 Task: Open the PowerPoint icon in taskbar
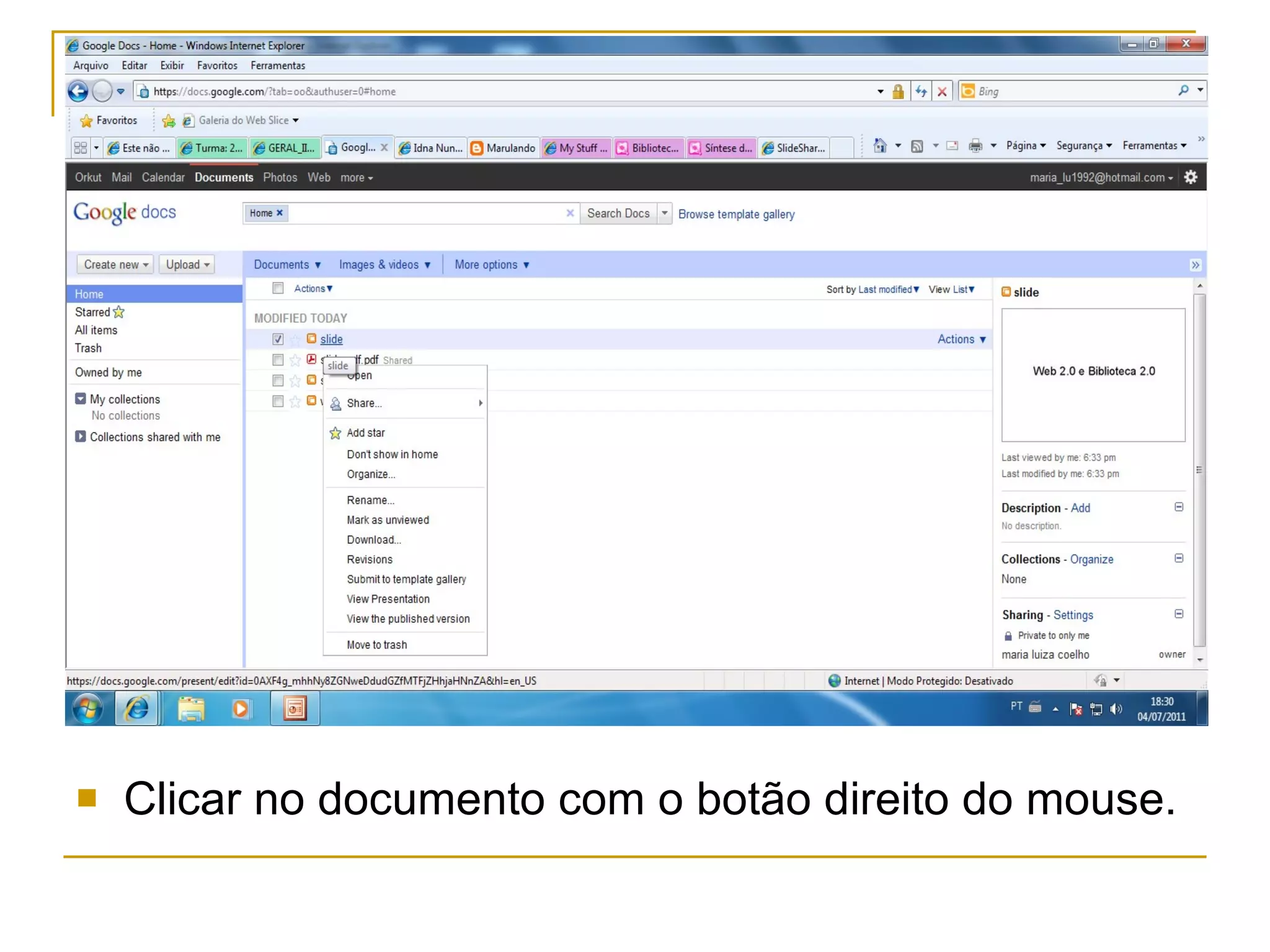pyautogui.click(x=295, y=708)
